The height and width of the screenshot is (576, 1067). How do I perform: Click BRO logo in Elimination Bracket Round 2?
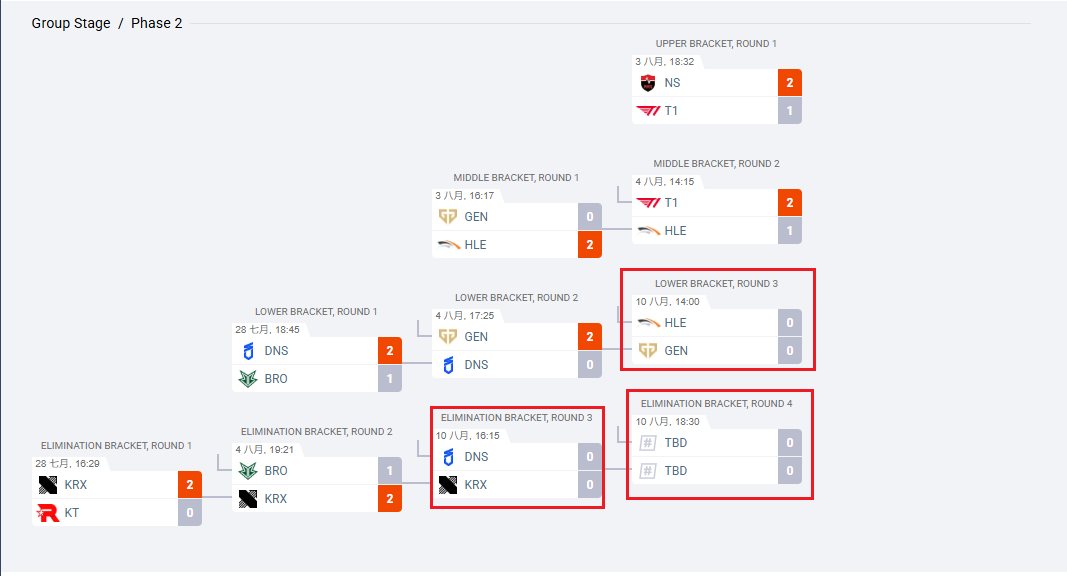(248, 470)
